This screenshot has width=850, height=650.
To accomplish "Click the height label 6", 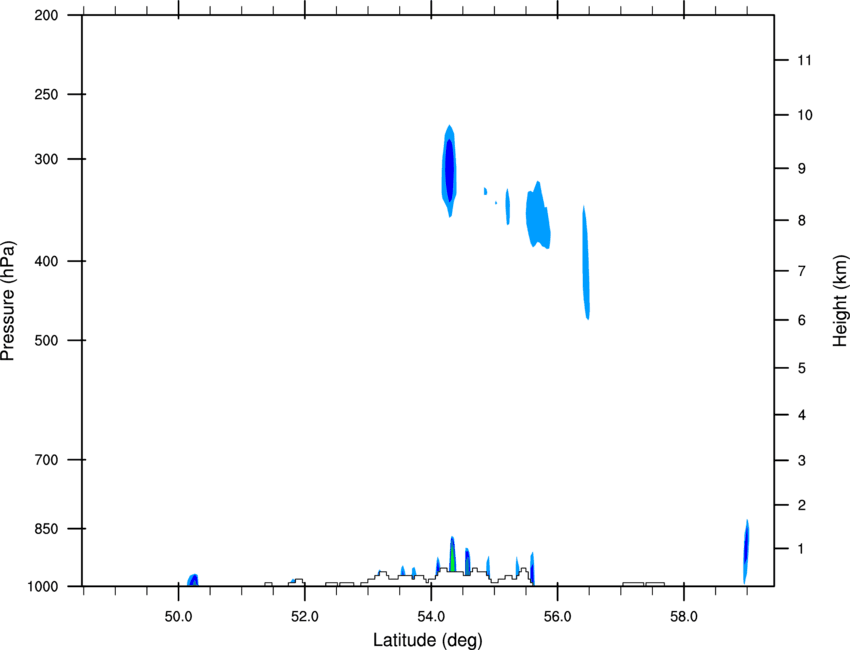I will [802, 320].
